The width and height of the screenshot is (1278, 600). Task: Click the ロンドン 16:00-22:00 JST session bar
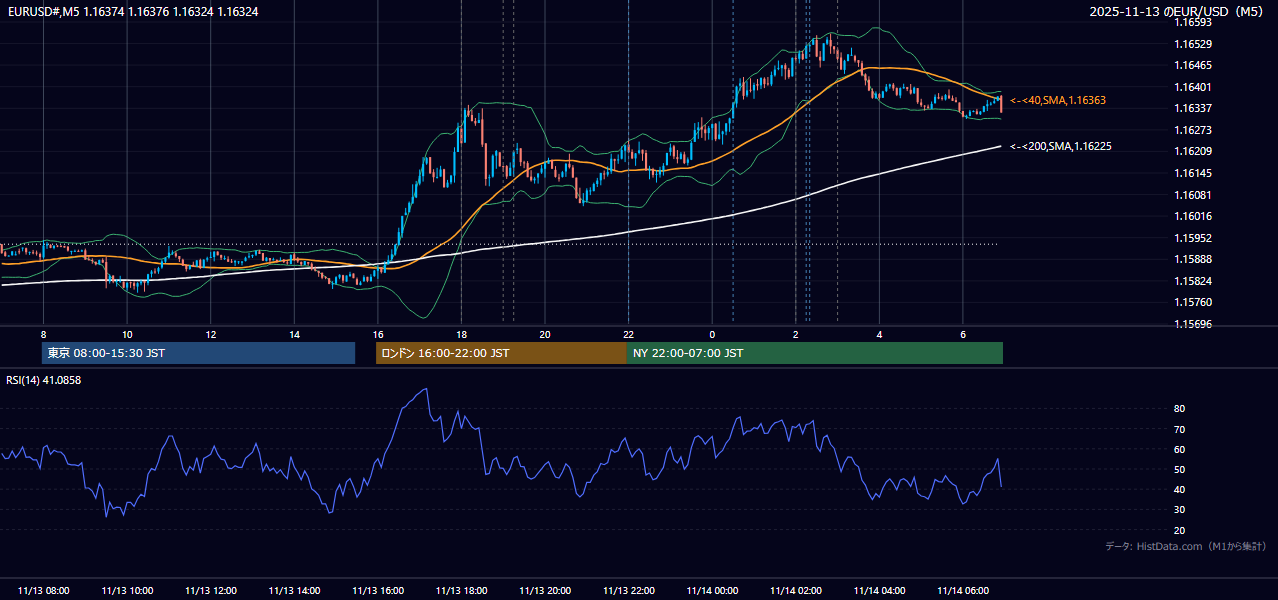(501, 353)
